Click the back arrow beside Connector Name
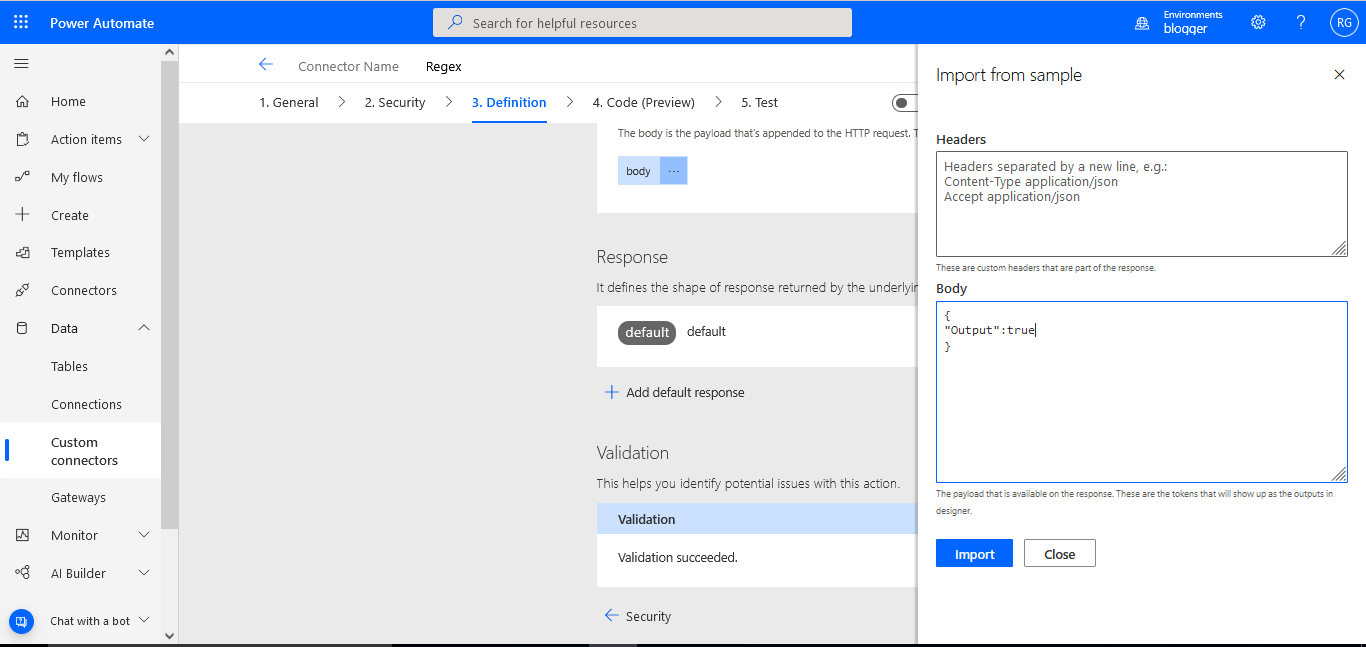 266,64
